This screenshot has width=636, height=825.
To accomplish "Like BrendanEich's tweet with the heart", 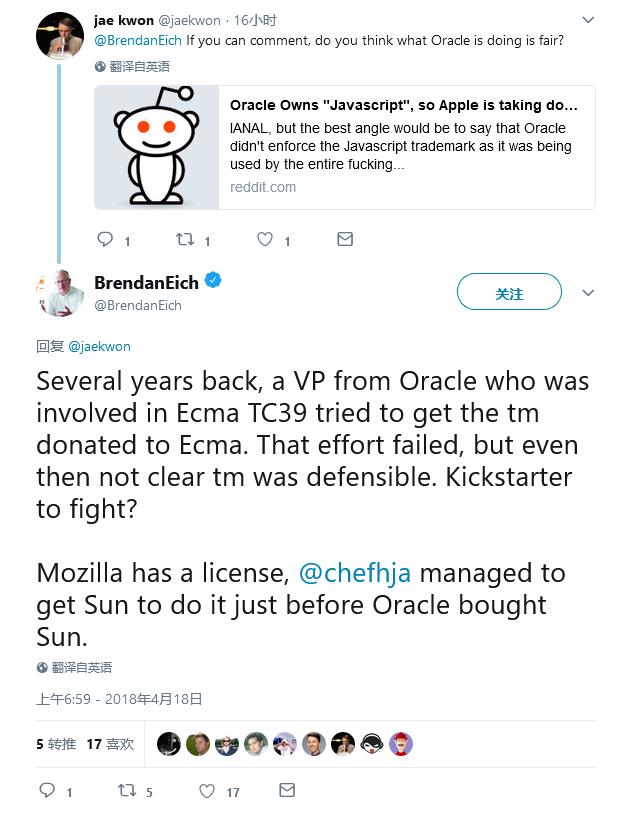I will coord(207,791).
